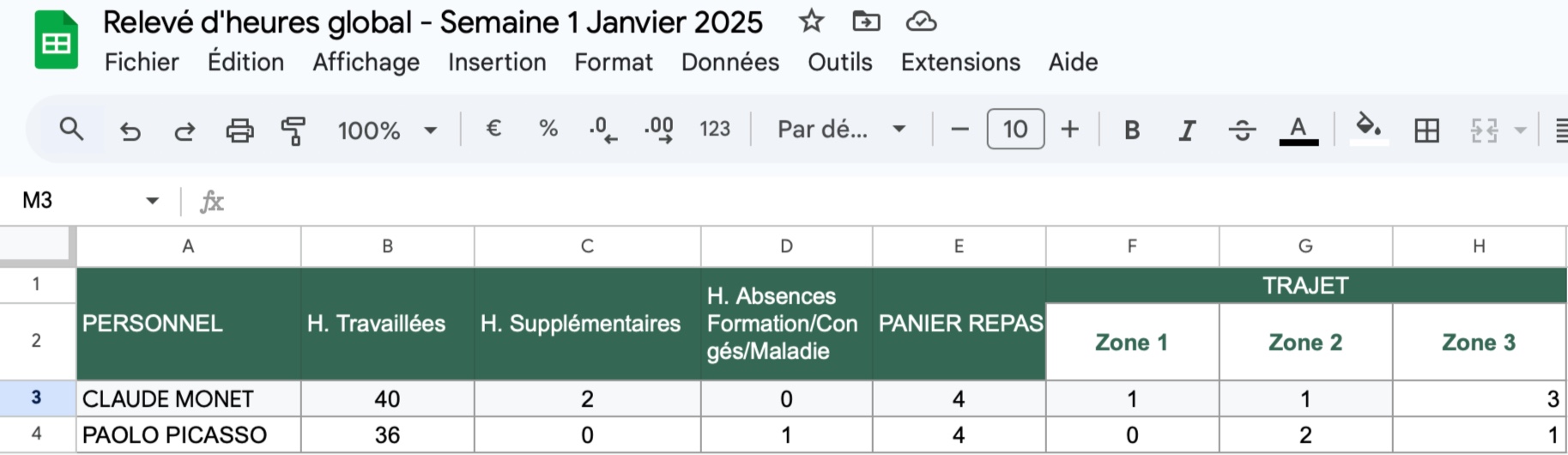Open the fill color paint bucket

click(1368, 129)
